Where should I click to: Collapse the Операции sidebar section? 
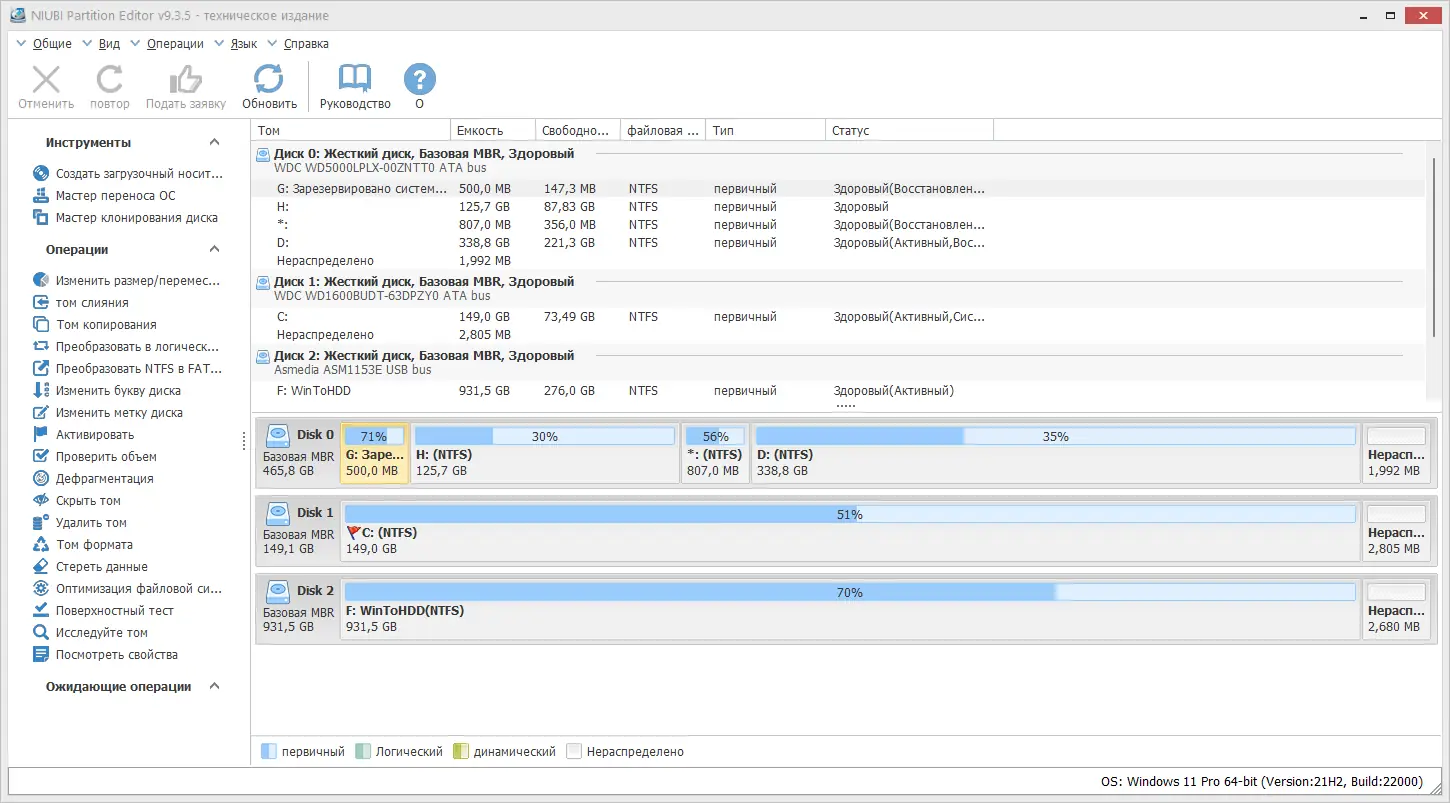(214, 250)
